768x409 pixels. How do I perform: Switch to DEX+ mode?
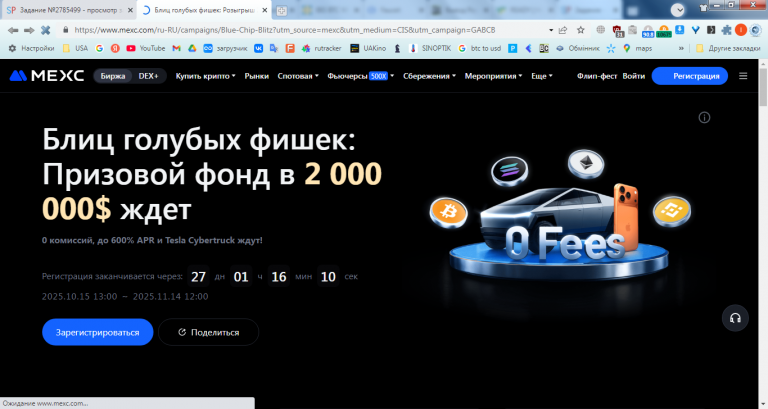148,76
